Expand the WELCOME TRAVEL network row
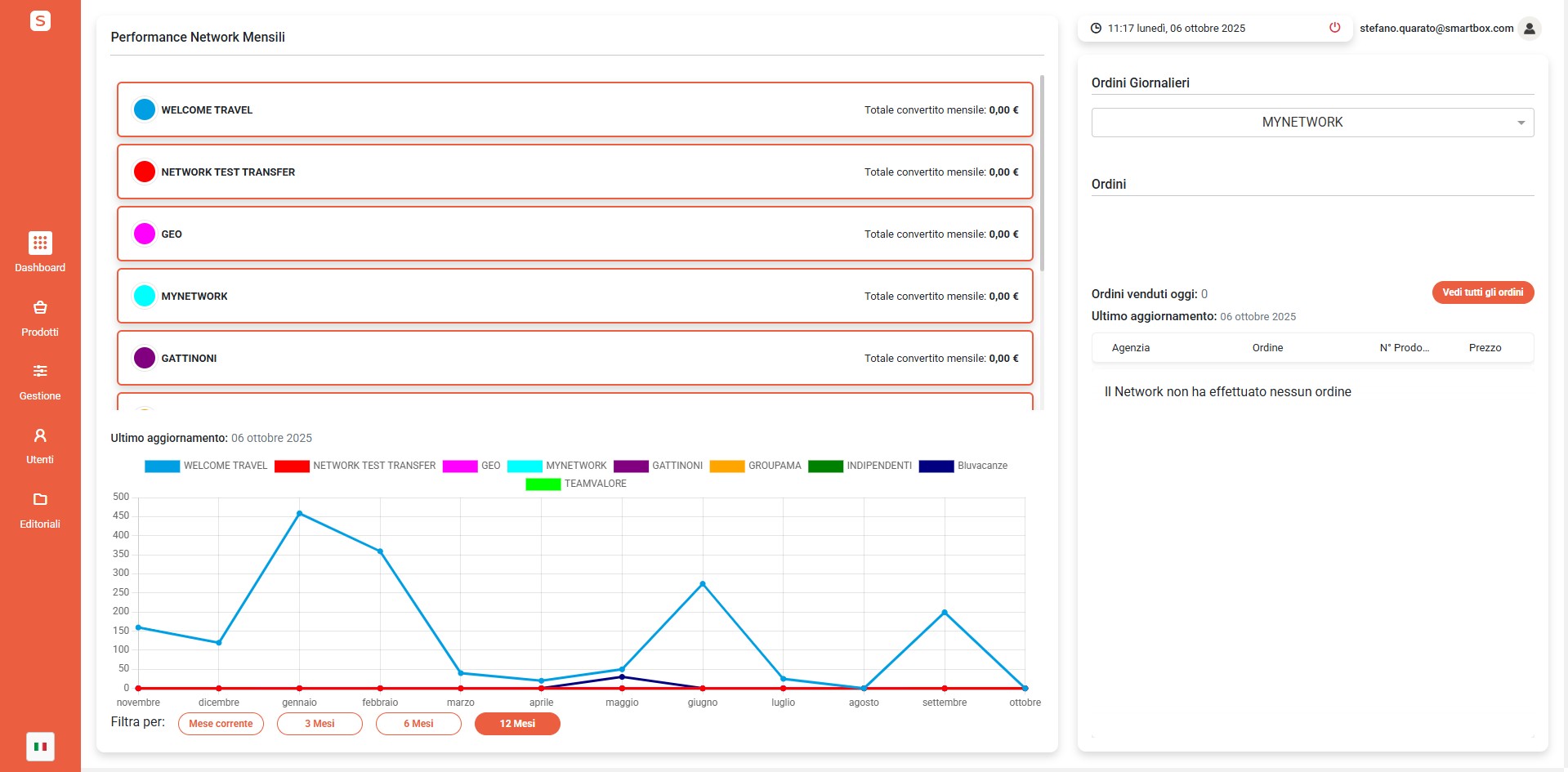Screen dimensions: 1568x772 [574, 109]
